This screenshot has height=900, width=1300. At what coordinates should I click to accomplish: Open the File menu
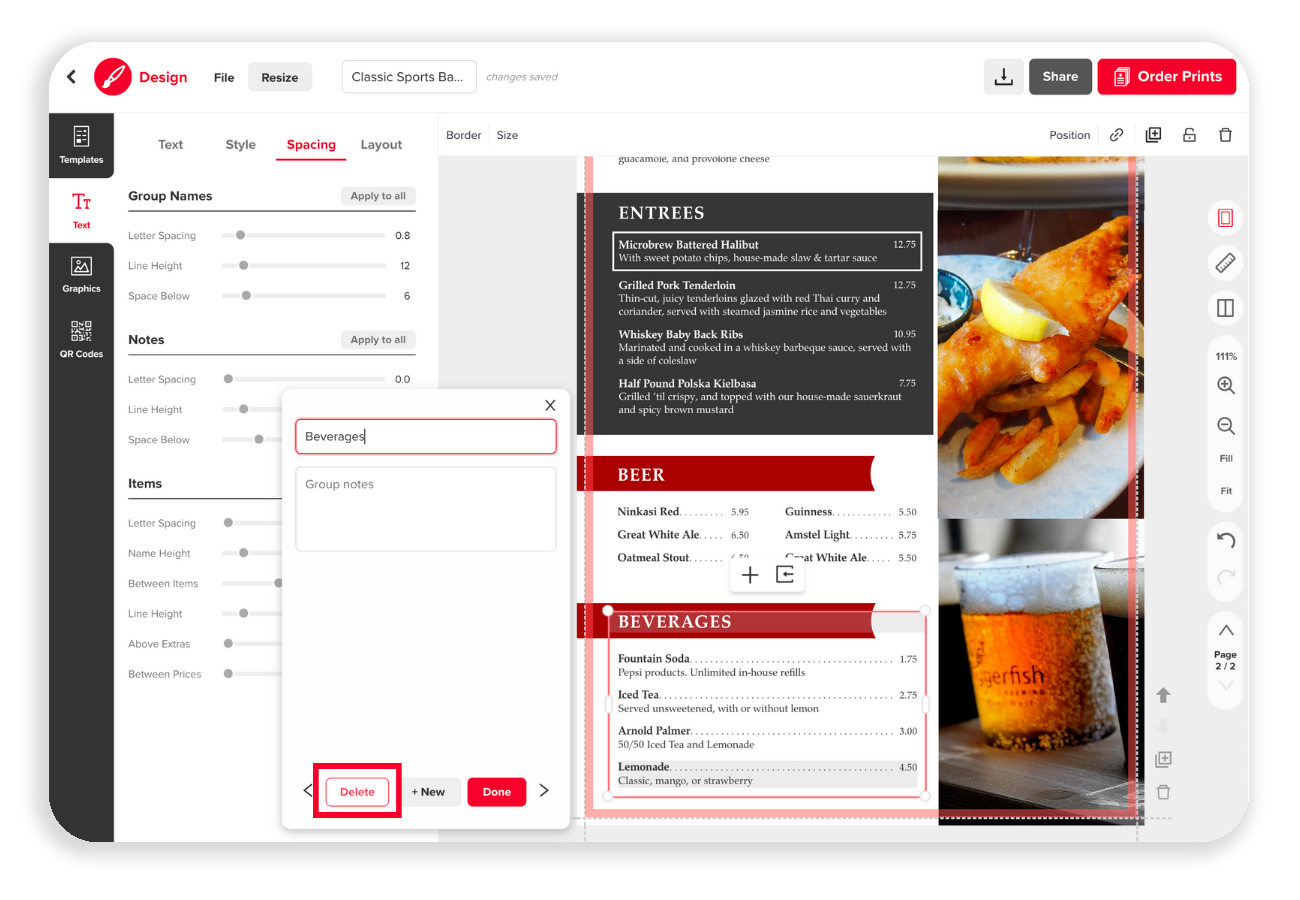[x=224, y=77]
